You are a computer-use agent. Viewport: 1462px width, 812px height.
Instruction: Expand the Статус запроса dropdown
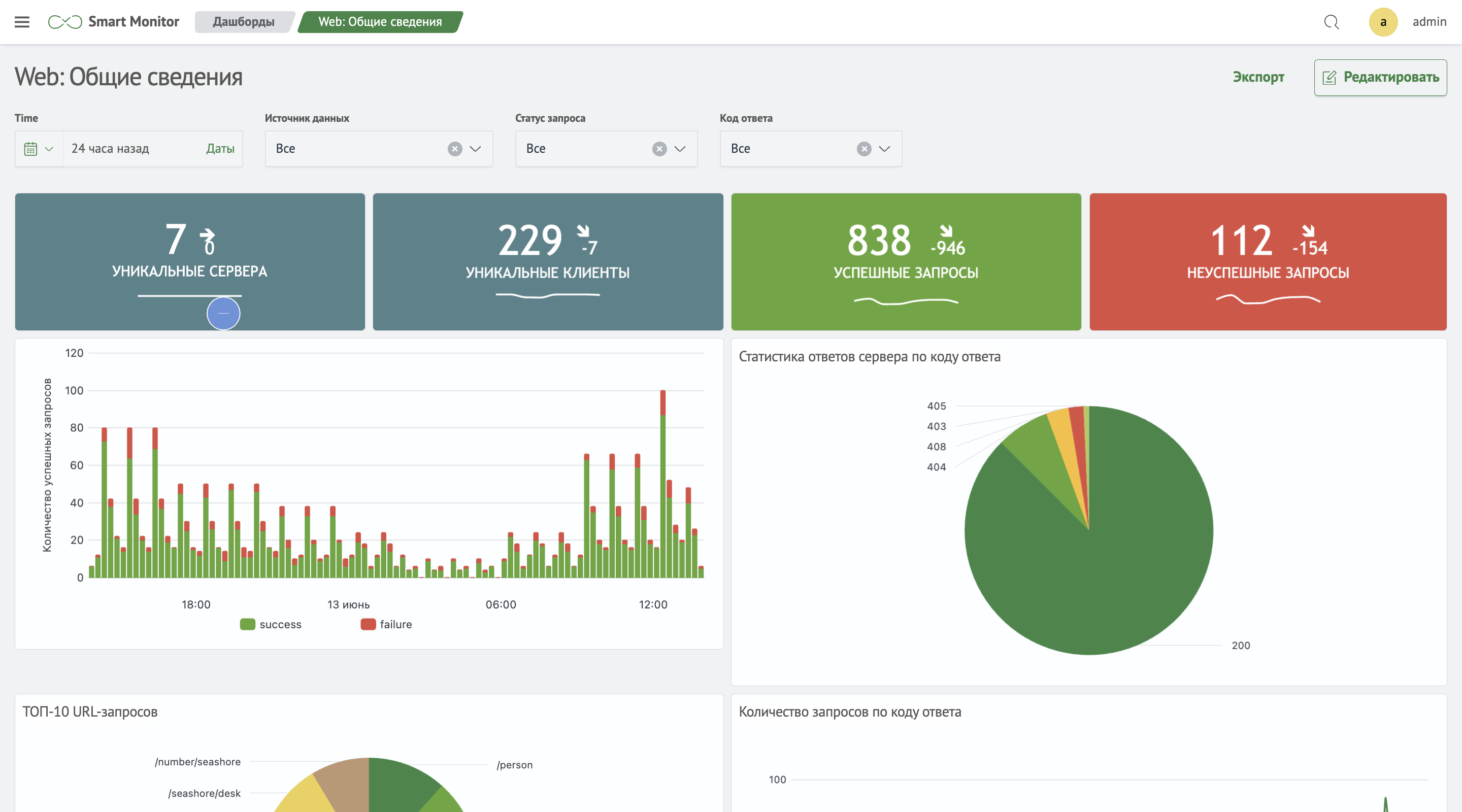[x=680, y=149]
